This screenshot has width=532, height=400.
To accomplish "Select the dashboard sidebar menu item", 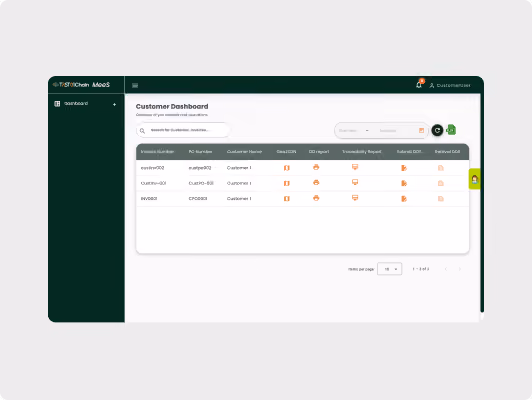I will tap(86, 104).
